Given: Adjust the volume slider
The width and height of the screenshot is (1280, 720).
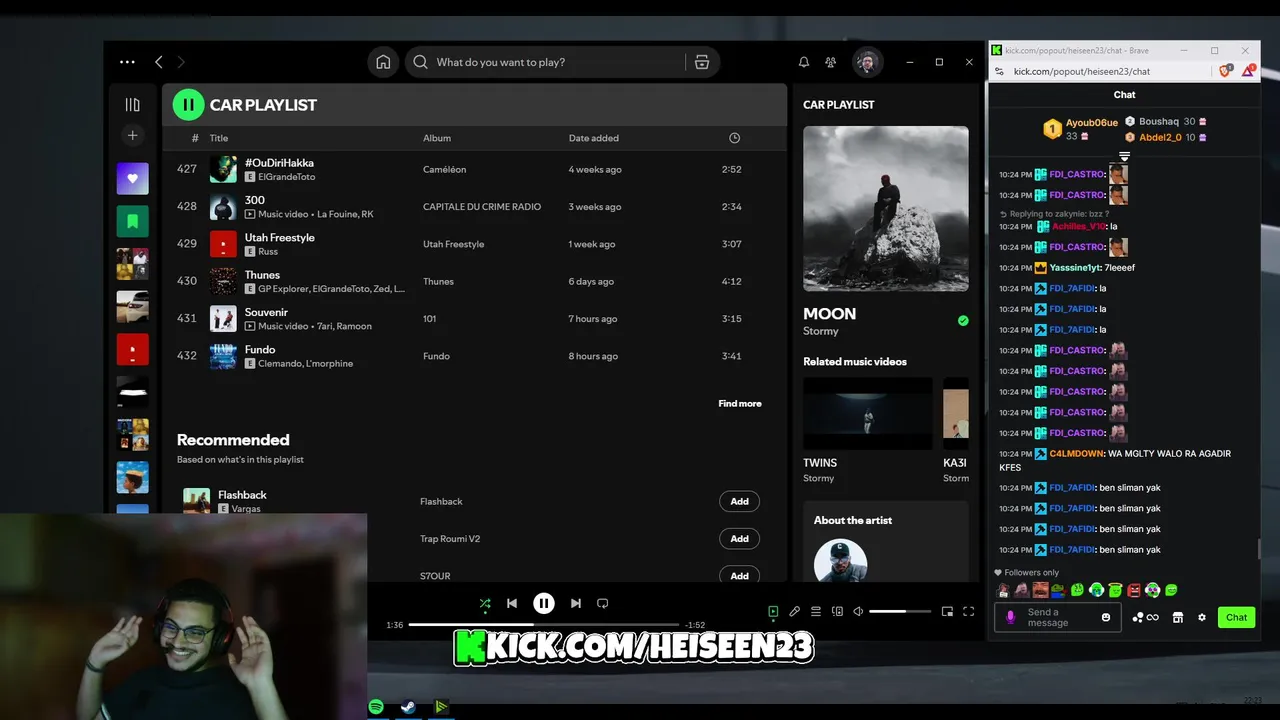Looking at the screenshot, I should tap(900, 611).
